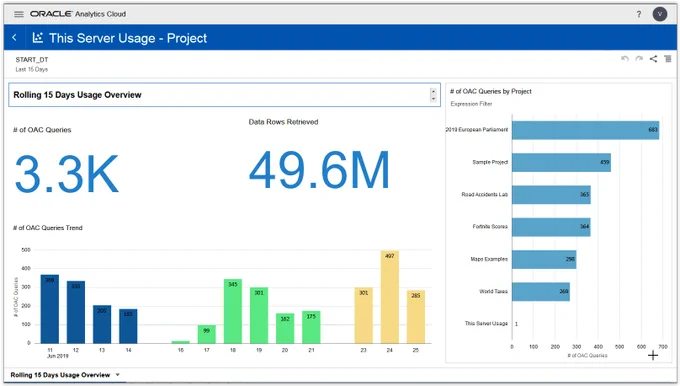680x386 pixels.
Task: Click the 3.3K OAC Queries tile
Action: [66, 173]
